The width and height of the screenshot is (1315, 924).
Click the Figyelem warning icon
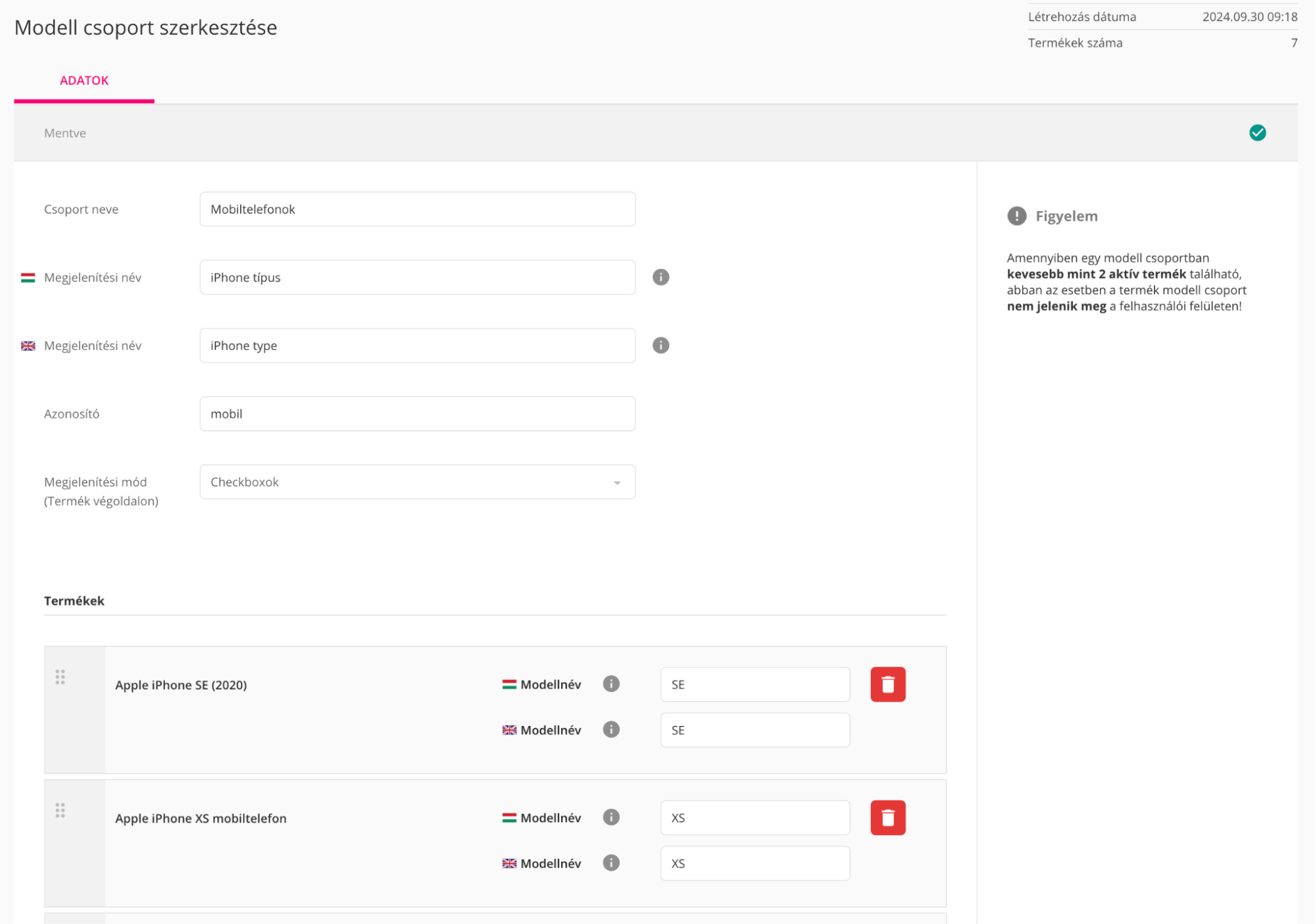pyautogui.click(x=1016, y=216)
